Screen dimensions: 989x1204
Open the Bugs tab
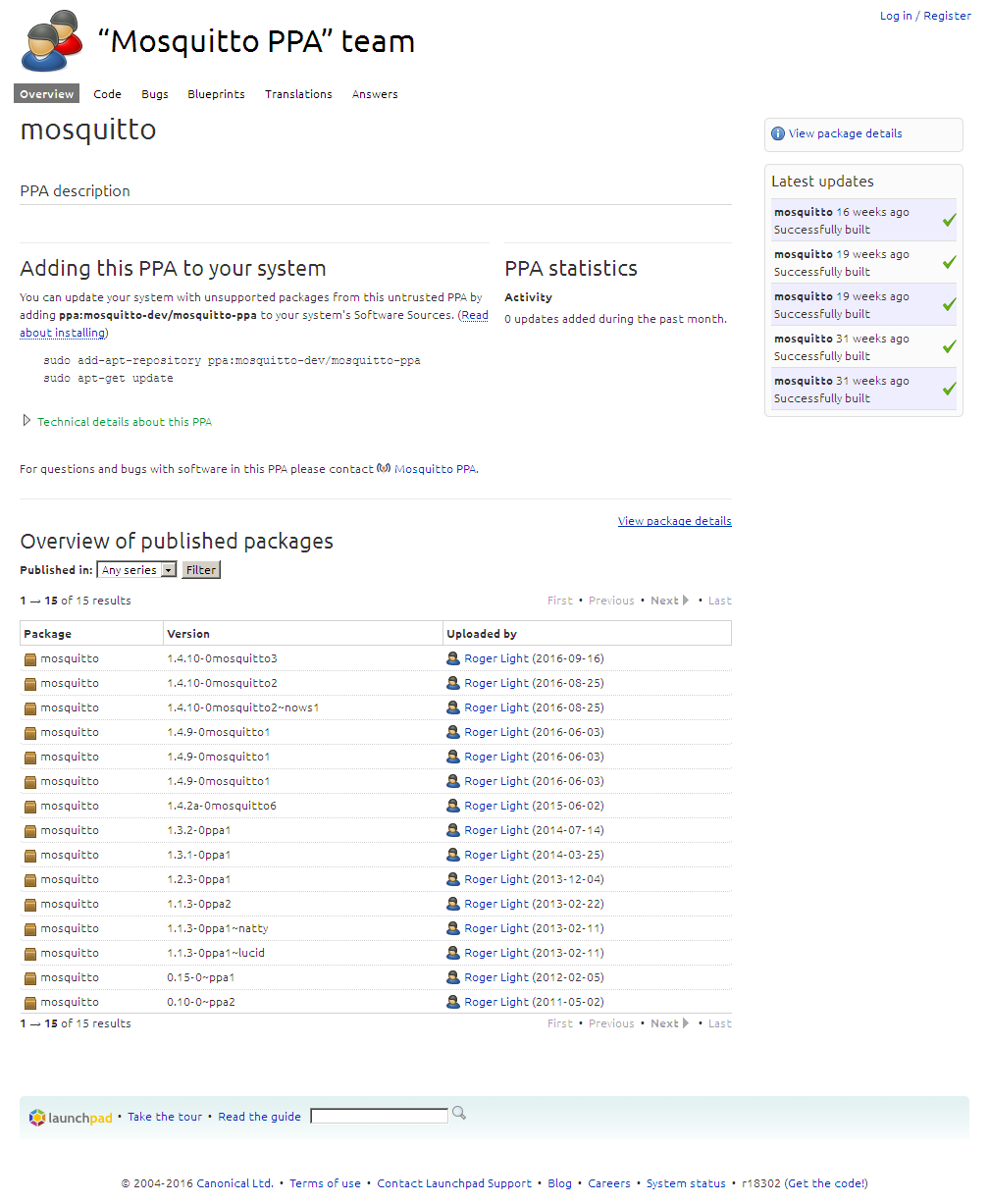click(155, 94)
